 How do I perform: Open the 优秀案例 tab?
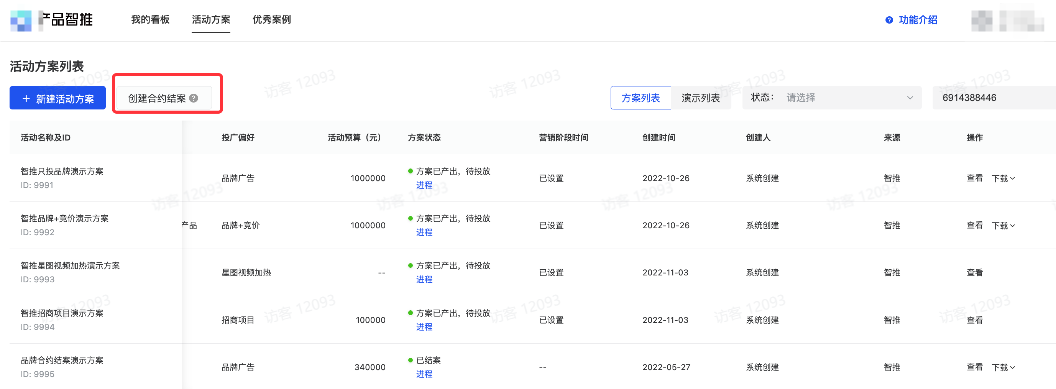click(x=271, y=20)
